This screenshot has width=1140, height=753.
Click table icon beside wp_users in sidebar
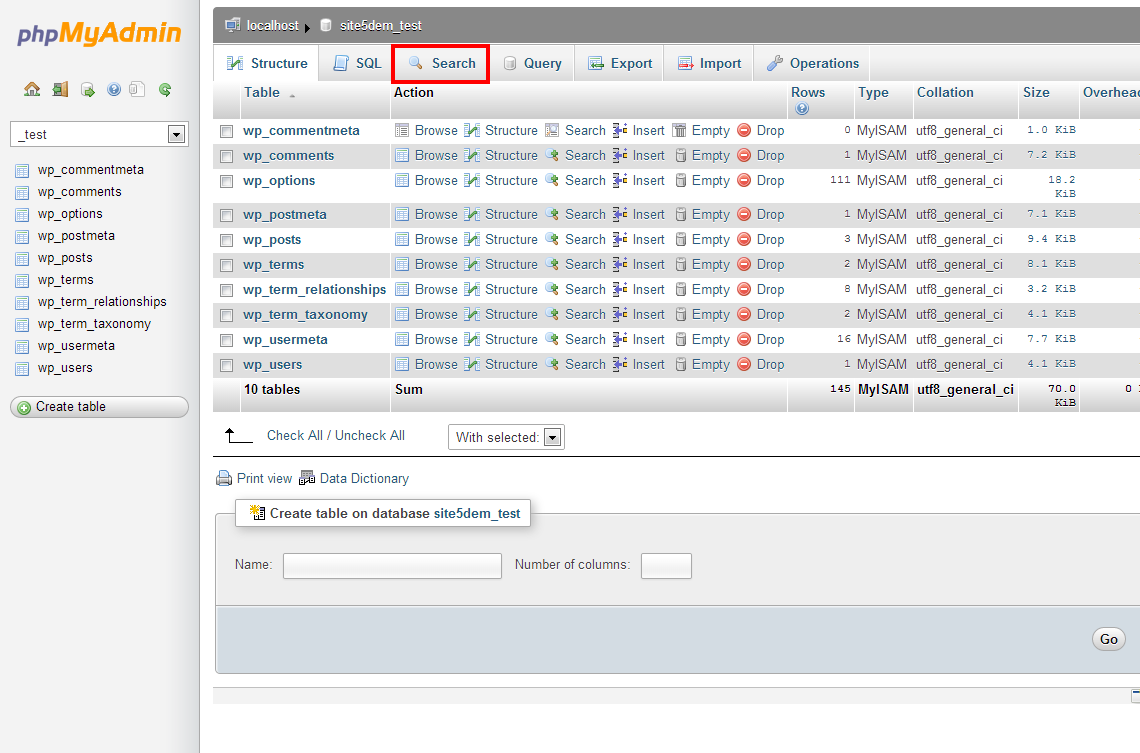pyautogui.click(x=23, y=369)
